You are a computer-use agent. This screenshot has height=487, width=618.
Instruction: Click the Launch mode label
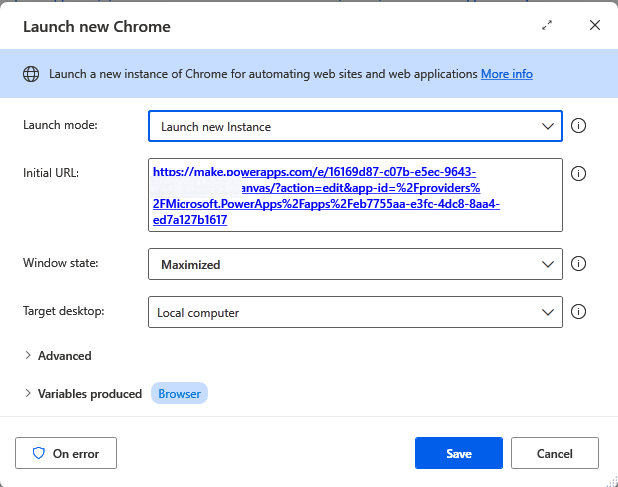click(60, 125)
